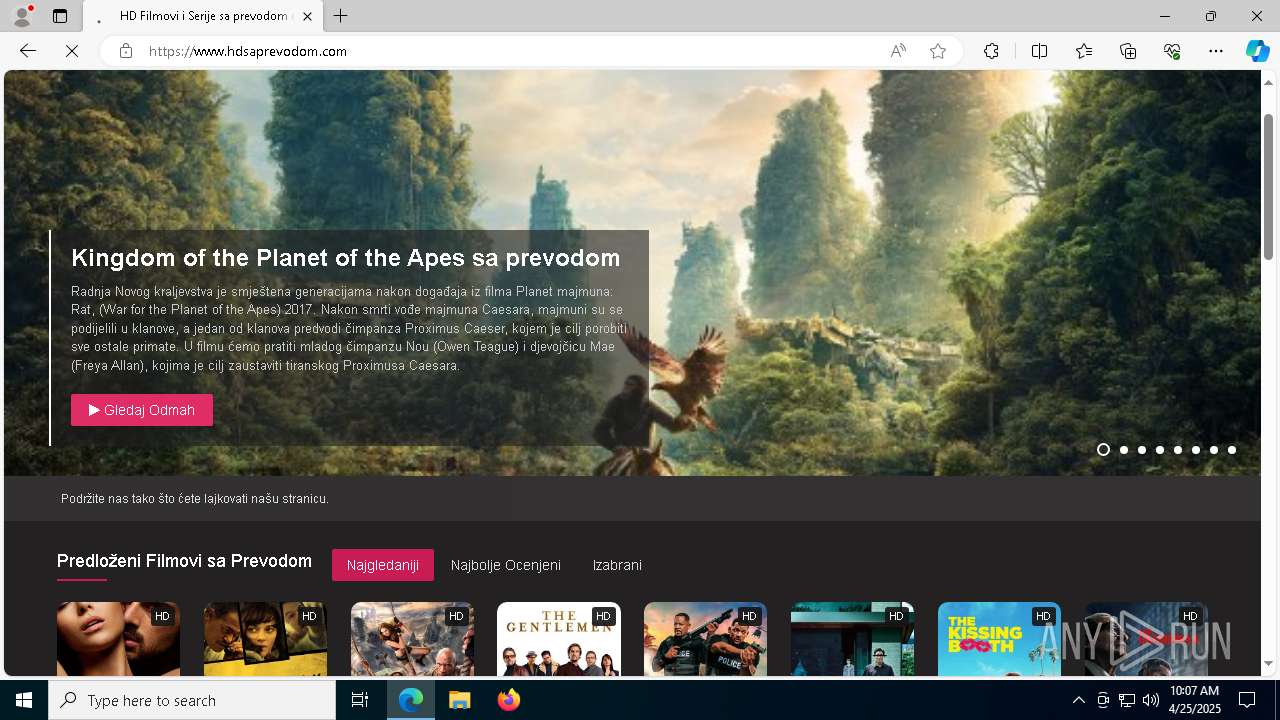Click the Gledaj Odmah button

click(142, 410)
